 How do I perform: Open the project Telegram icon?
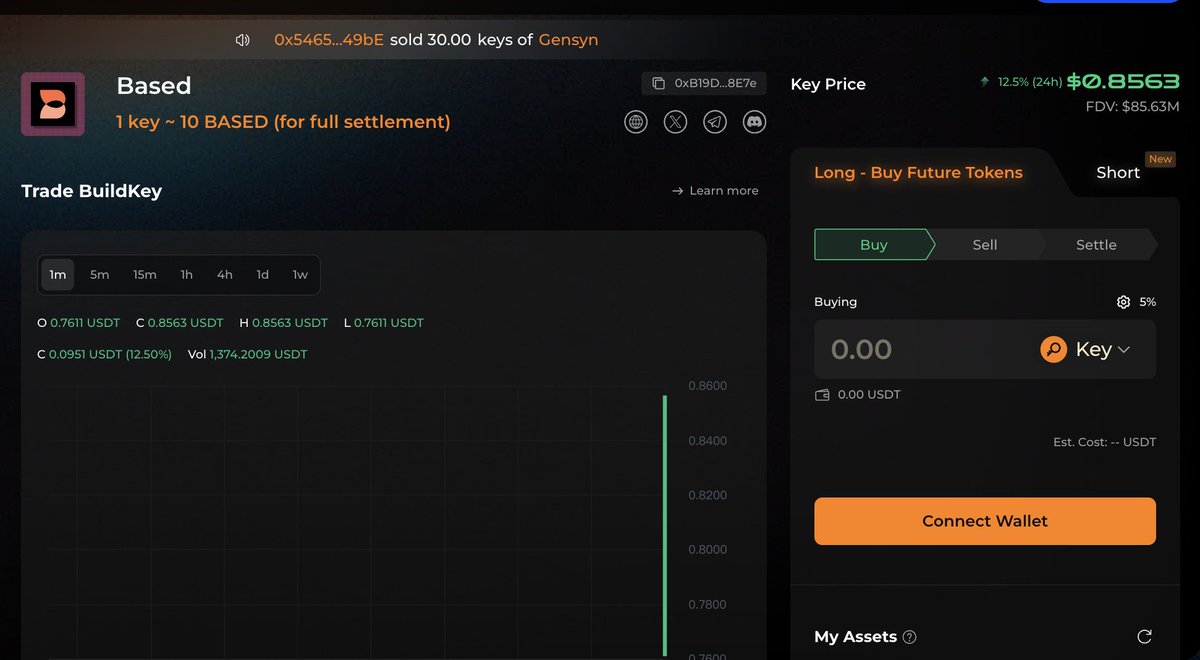point(715,122)
